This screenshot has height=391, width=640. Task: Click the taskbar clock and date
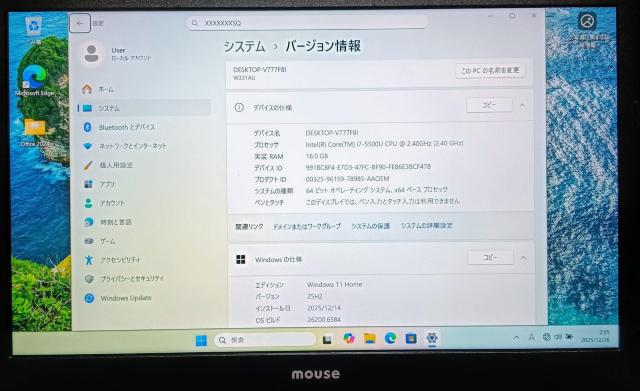click(x=595, y=336)
